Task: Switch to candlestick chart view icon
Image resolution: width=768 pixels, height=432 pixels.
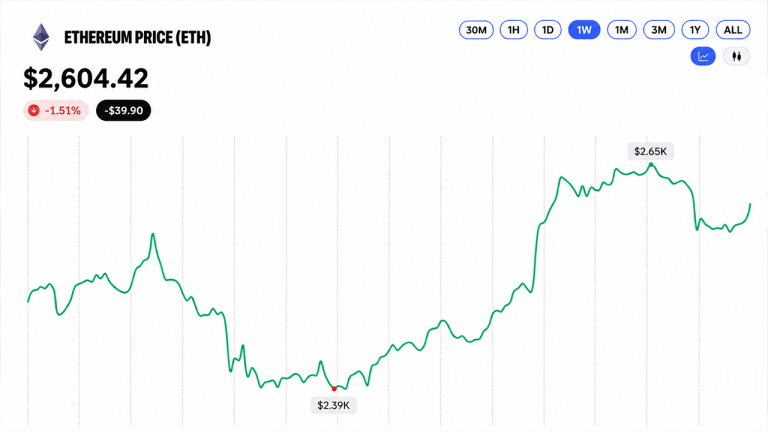Action: tap(736, 56)
